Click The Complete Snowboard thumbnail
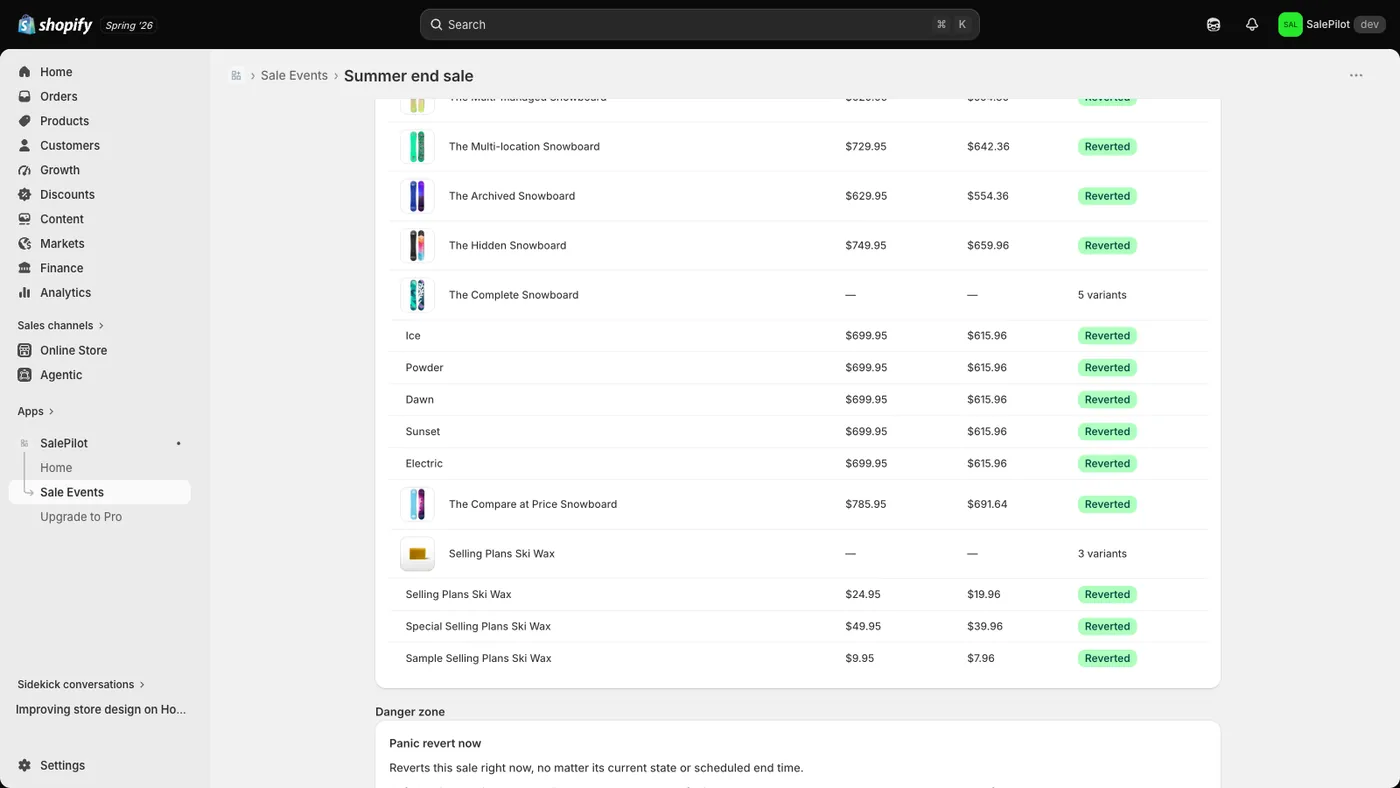The image size is (1400, 788). pos(417,295)
